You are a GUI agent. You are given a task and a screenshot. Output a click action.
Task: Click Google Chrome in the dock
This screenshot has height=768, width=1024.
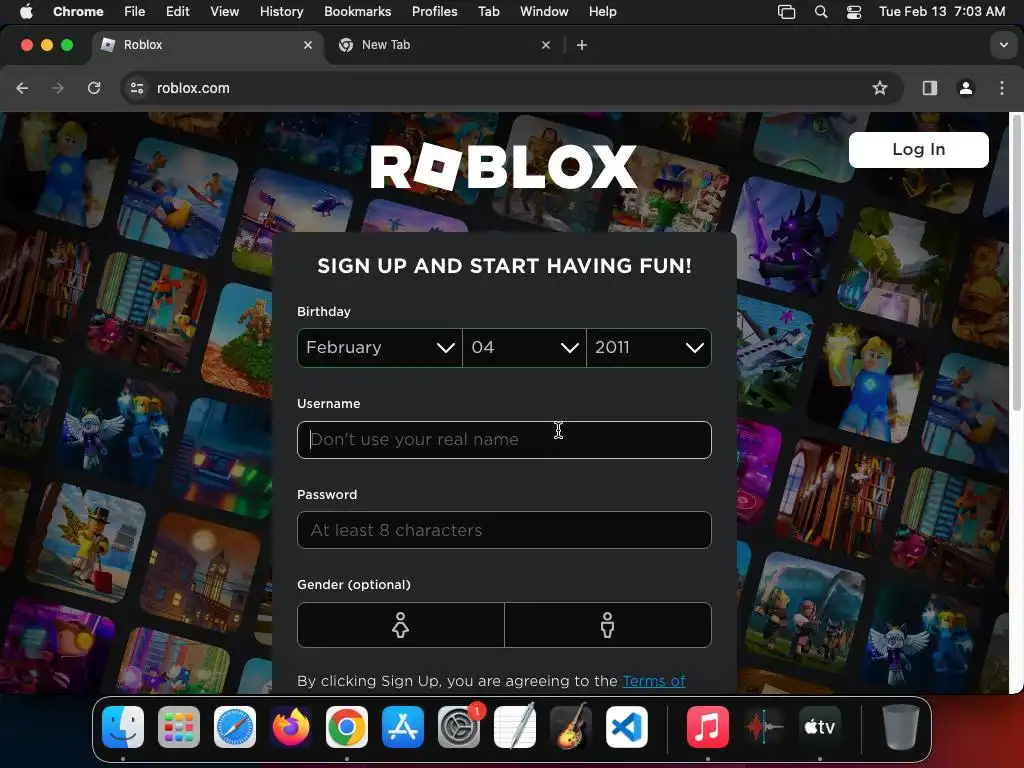coord(347,727)
